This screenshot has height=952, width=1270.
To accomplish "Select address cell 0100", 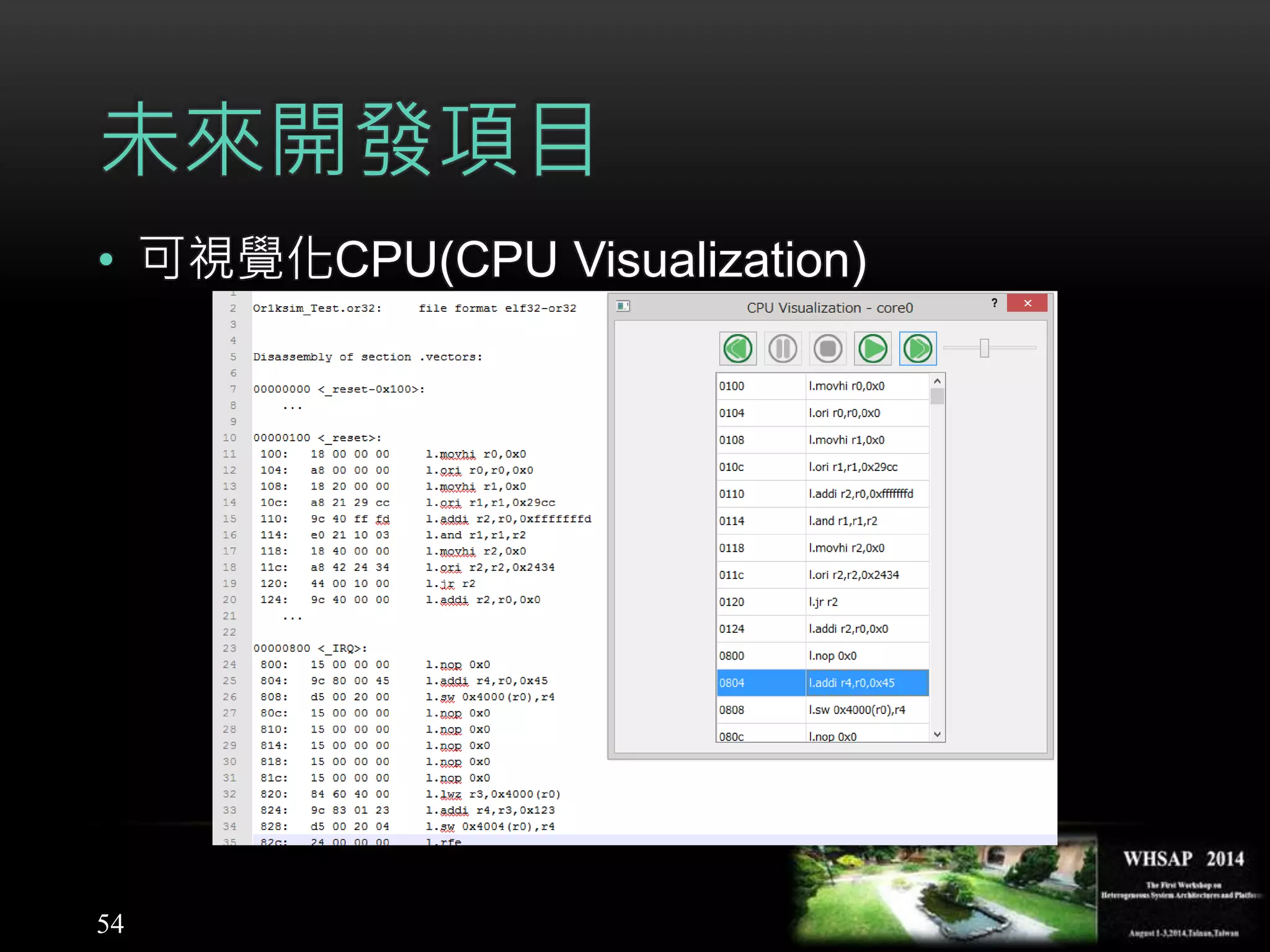I will point(761,386).
